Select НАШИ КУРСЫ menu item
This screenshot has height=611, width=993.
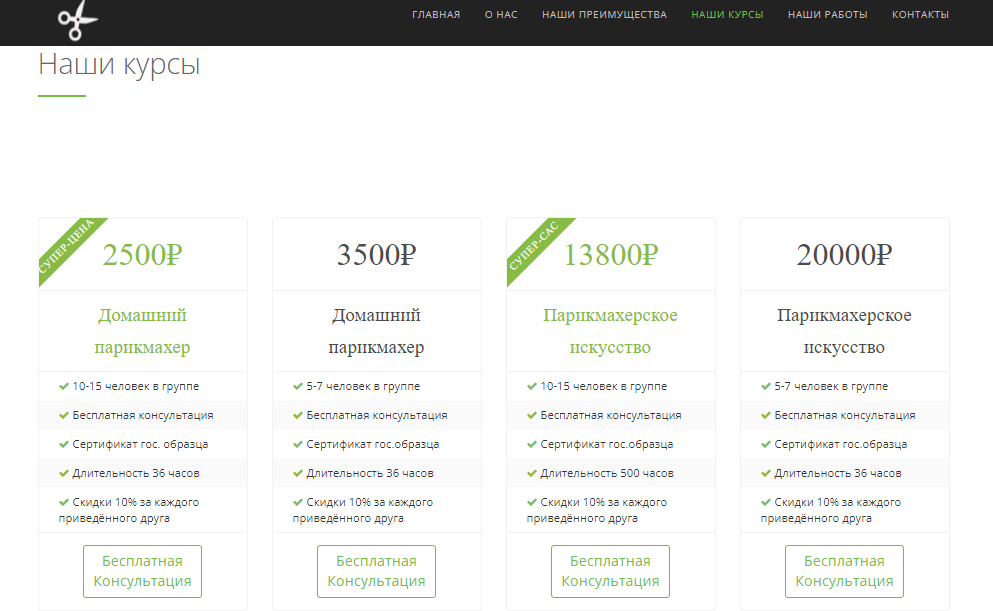coord(727,15)
